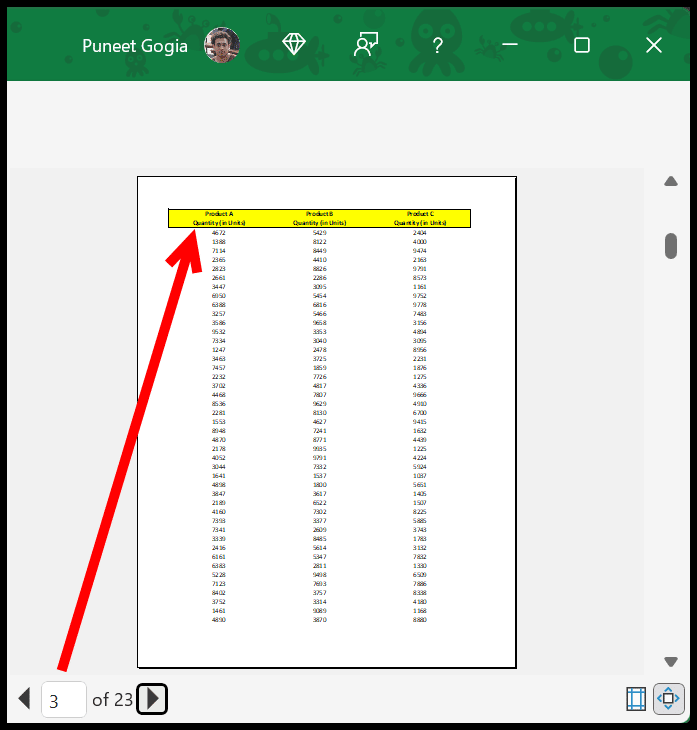Click the Product B header in preview
This screenshot has width=697, height=730.
[x=319, y=214]
